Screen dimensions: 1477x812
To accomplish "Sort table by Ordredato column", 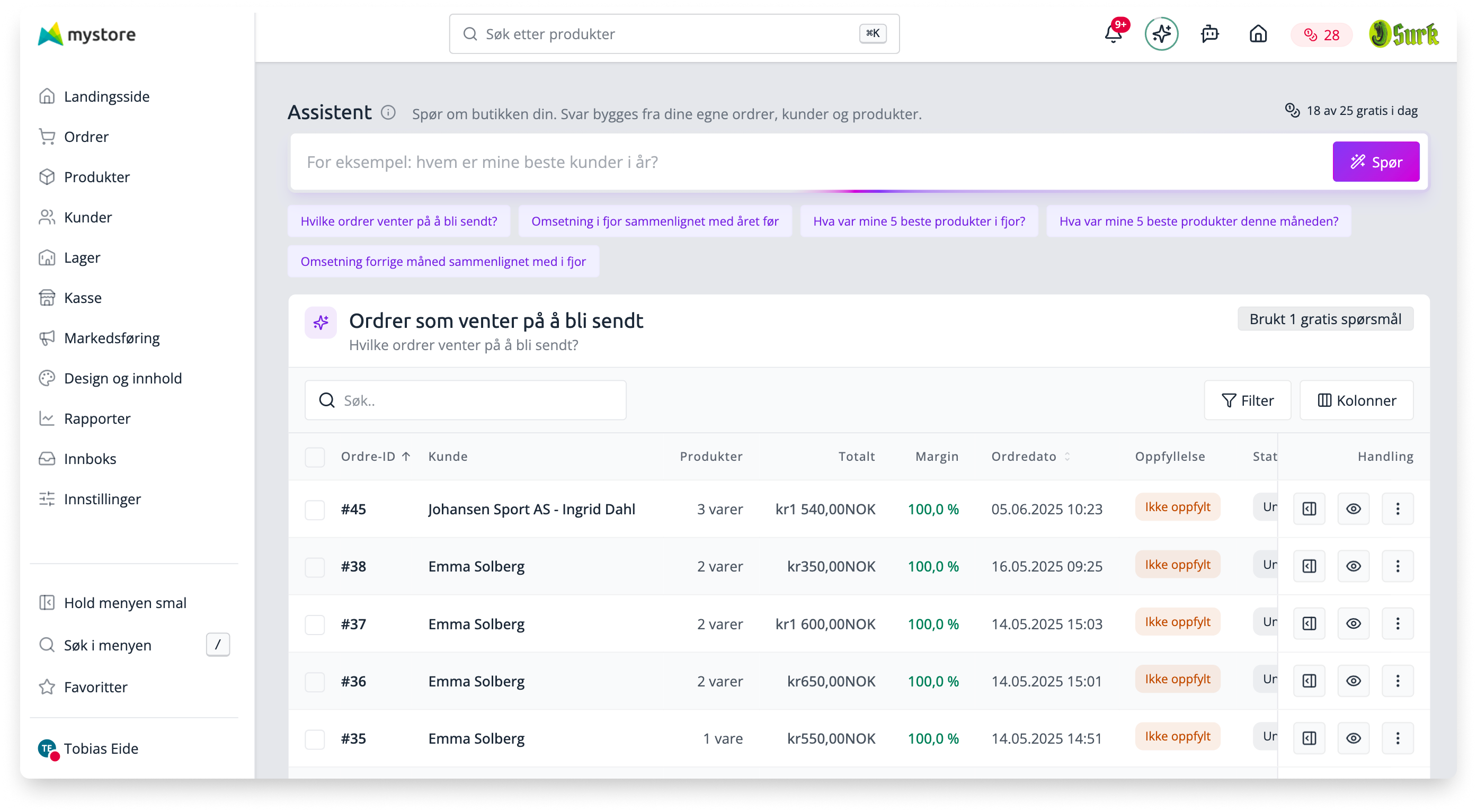I will [1031, 457].
